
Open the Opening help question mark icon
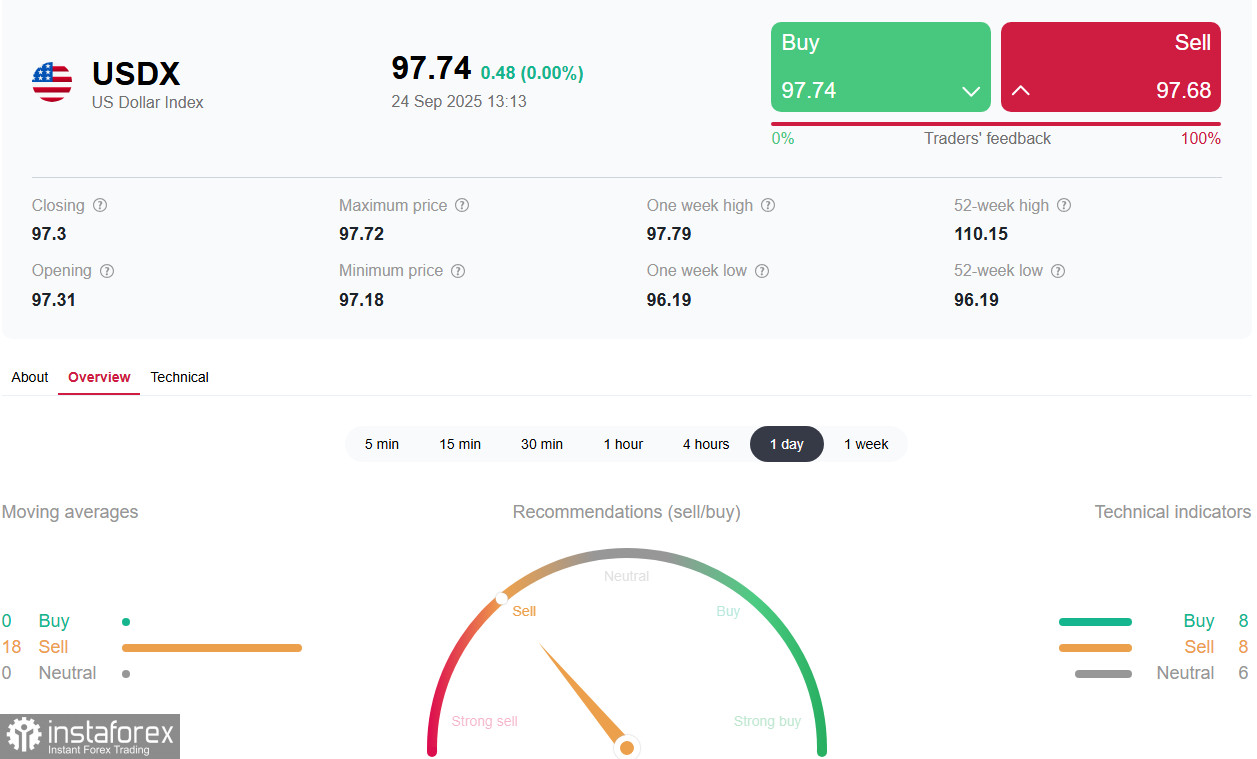tap(107, 271)
